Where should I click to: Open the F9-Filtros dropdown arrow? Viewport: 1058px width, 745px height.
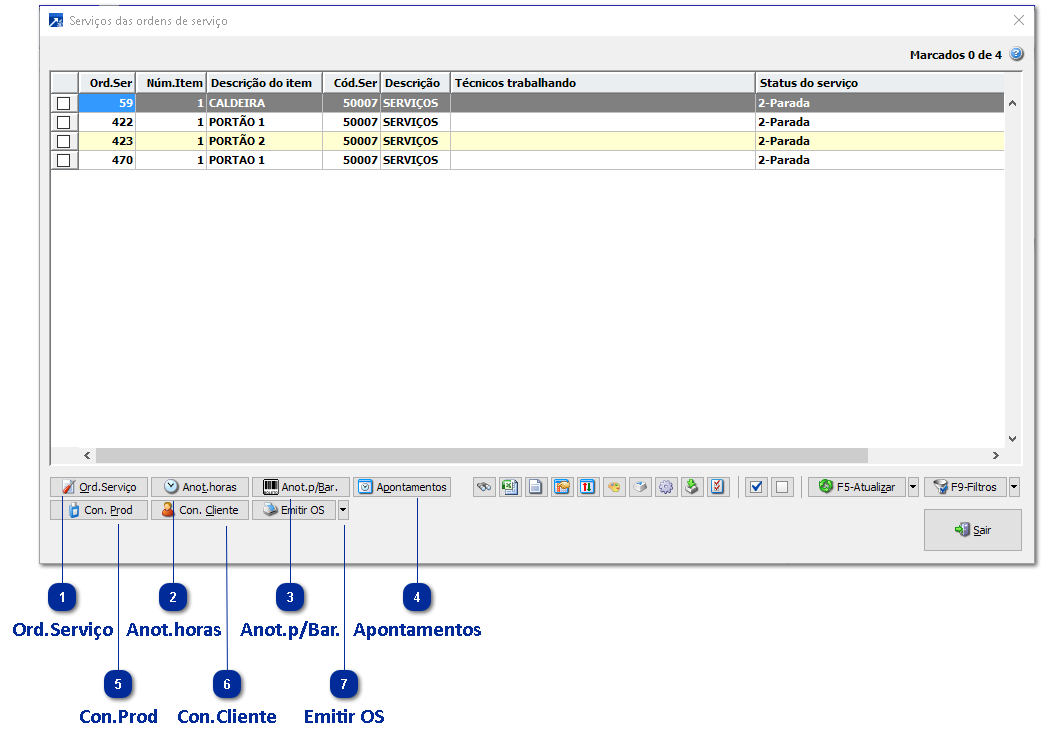click(1014, 487)
